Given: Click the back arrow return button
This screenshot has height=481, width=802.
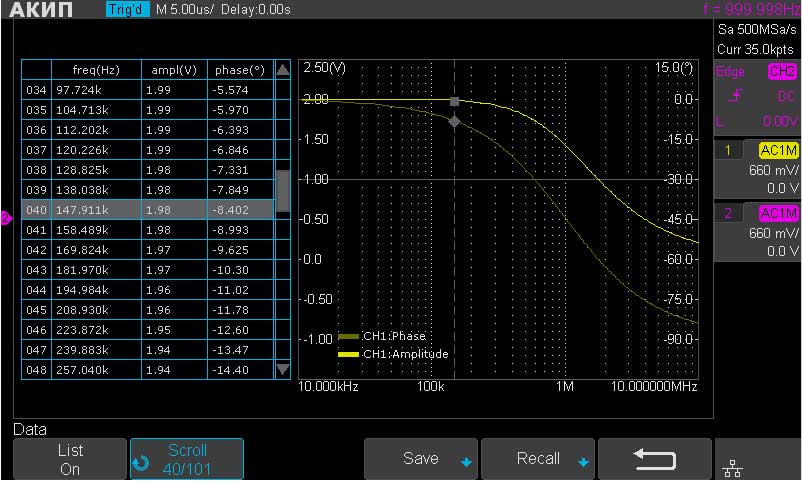Looking at the screenshot, I should click(655, 459).
